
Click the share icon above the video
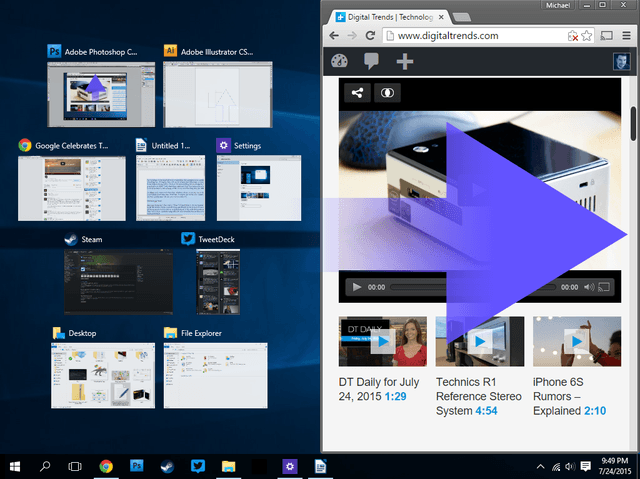tap(357, 93)
